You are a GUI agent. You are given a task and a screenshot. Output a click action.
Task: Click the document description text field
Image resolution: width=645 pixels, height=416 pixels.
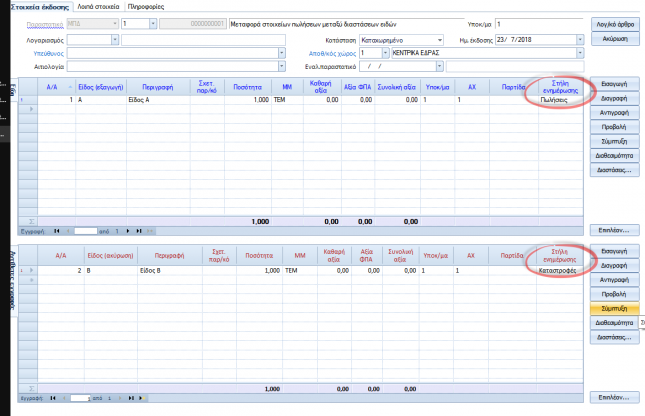[346, 24]
